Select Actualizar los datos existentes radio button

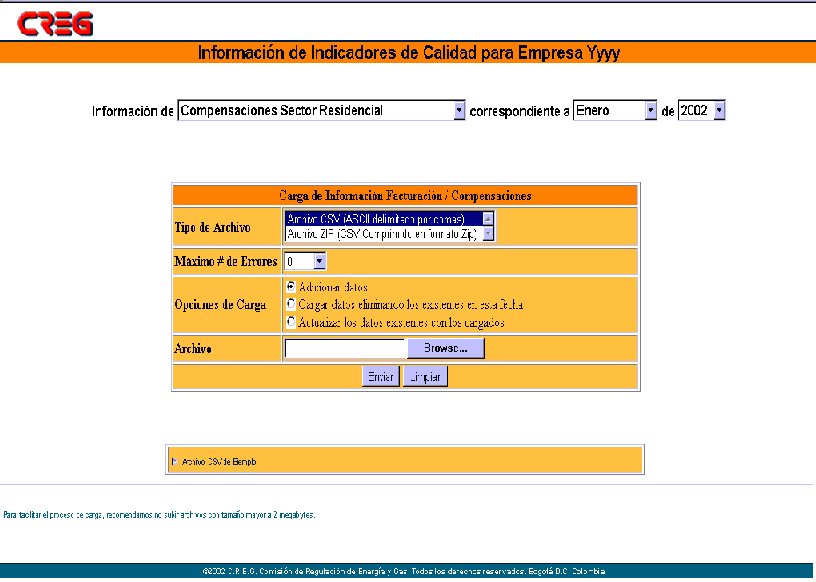pyautogui.click(x=291, y=322)
